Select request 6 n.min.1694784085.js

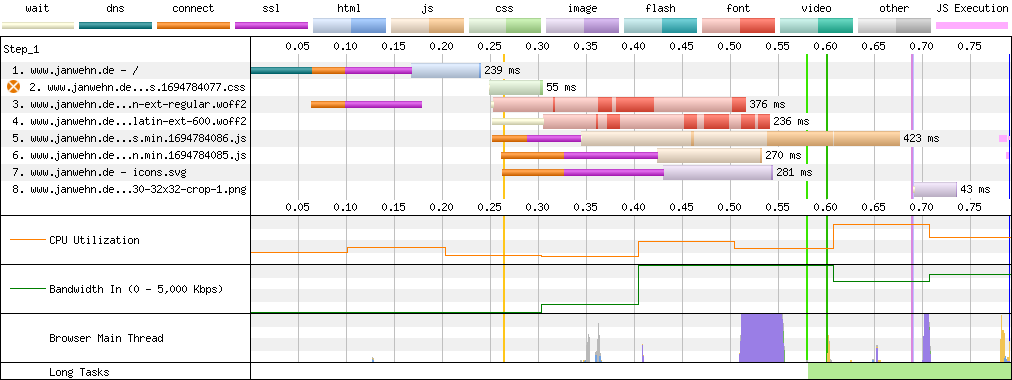[x=129, y=155]
